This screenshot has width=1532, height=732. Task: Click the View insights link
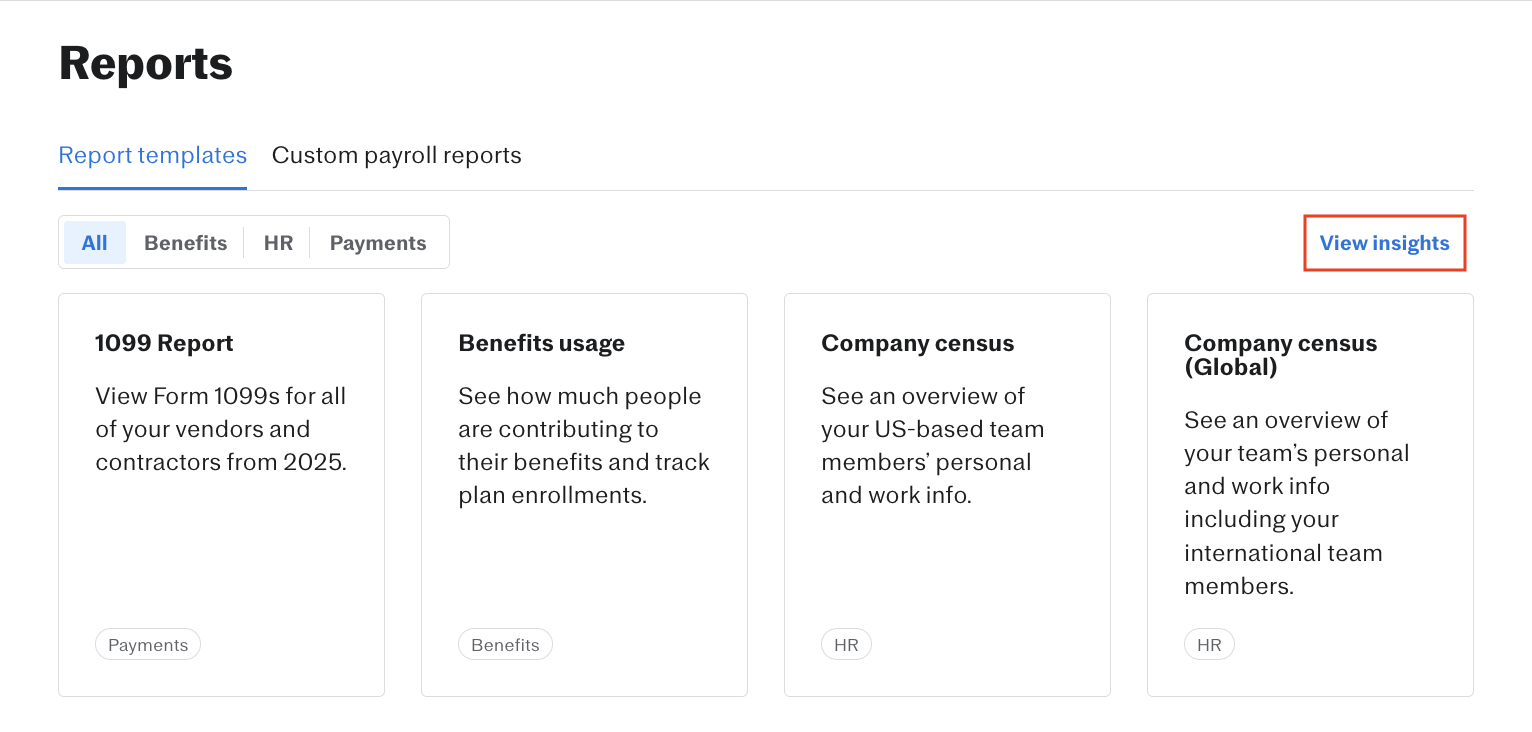[1384, 243]
